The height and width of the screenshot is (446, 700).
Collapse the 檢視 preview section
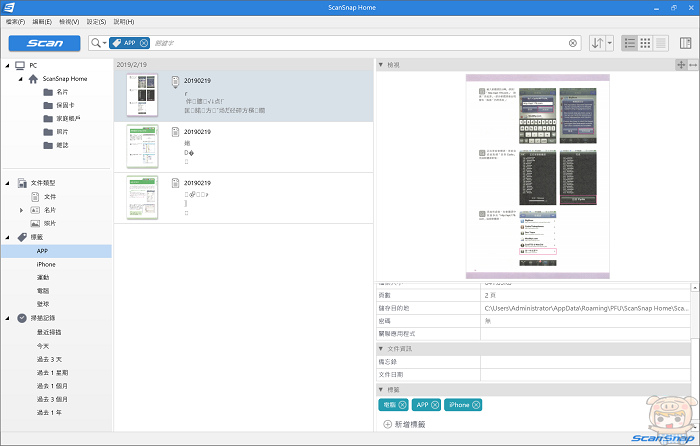pyautogui.click(x=380, y=65)
